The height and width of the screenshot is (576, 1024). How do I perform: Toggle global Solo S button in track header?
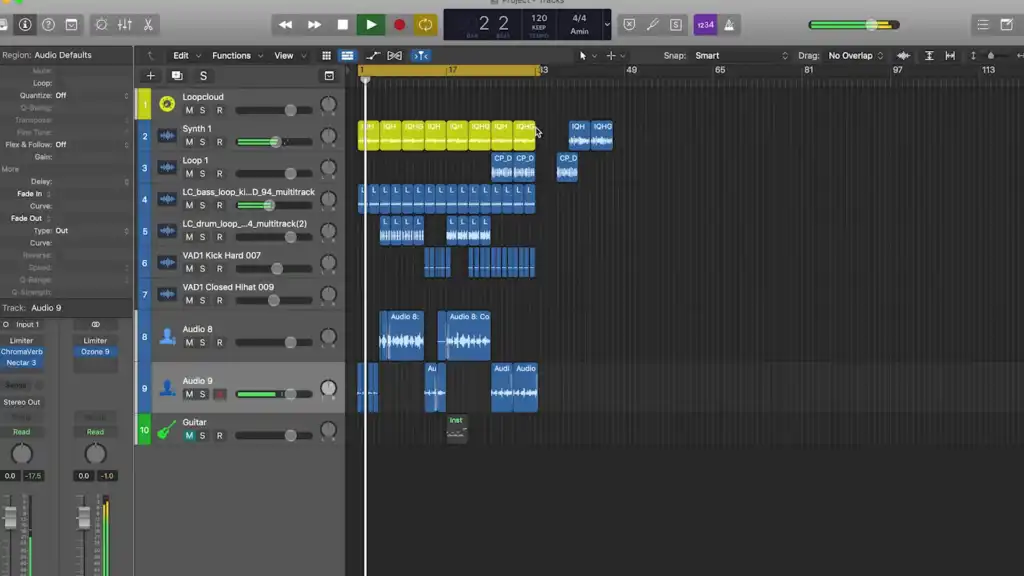203,76
